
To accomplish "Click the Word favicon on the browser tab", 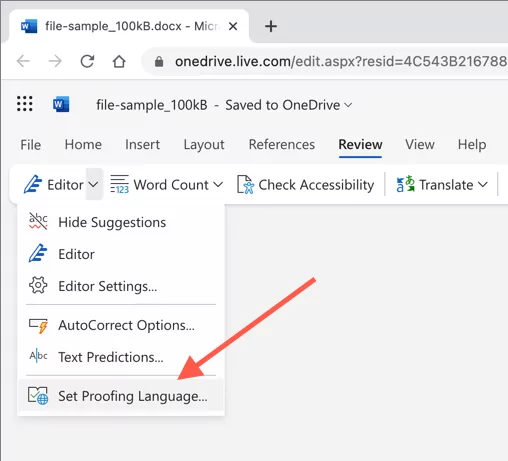I will tap(29, 26).
